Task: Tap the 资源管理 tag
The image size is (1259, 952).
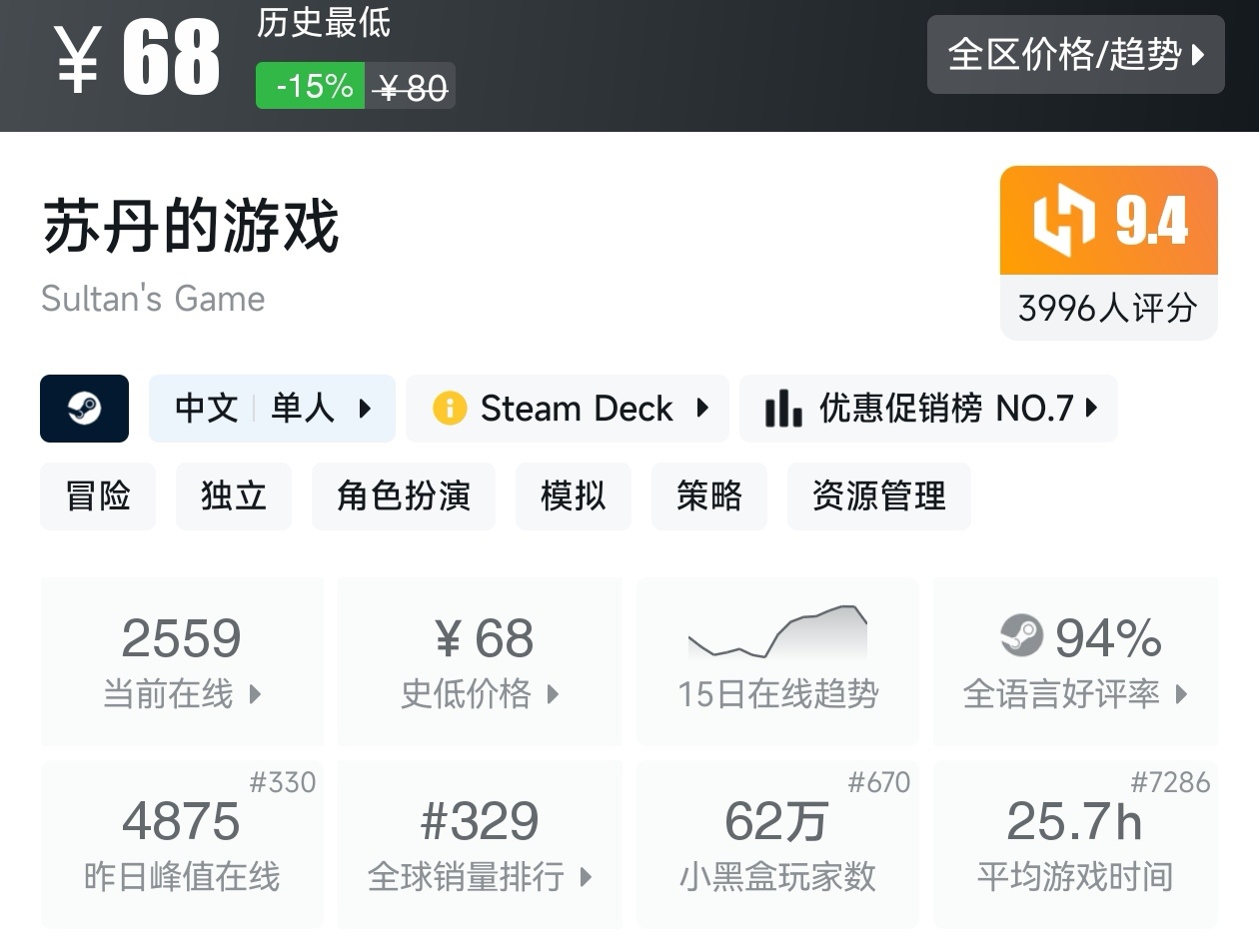Action: tap(878, 495)
